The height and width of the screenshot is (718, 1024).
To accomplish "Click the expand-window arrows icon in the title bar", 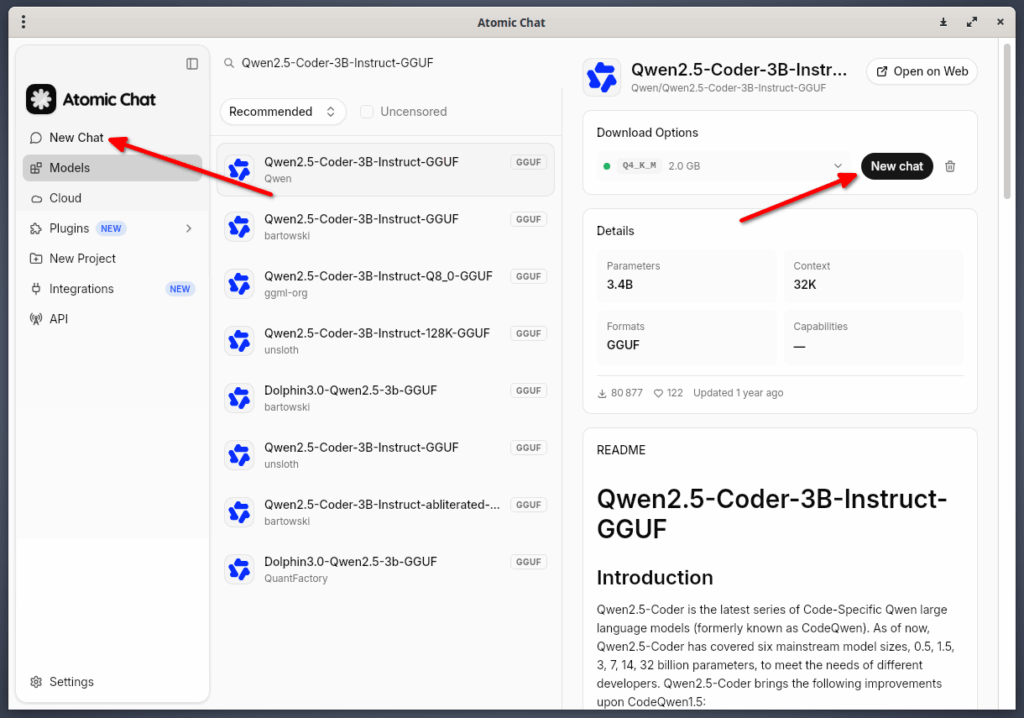I will point(972,22).
